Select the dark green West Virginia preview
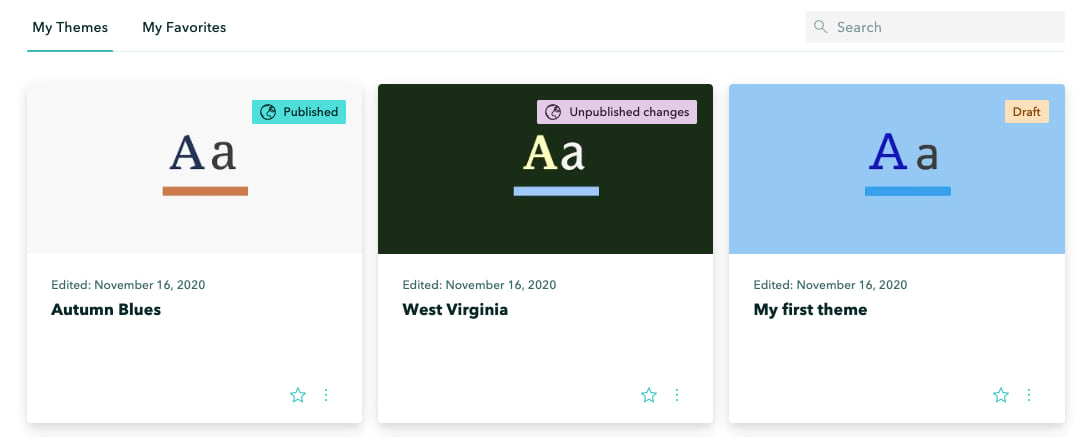Screen dimensions: 1087x437 tap(546, 169)
